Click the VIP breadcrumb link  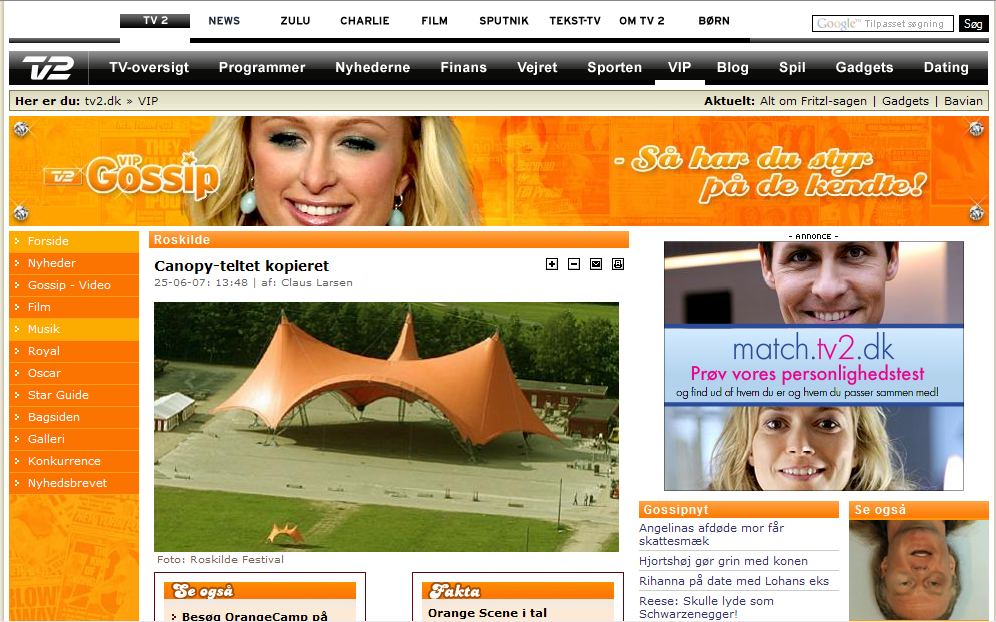(148, 101)
